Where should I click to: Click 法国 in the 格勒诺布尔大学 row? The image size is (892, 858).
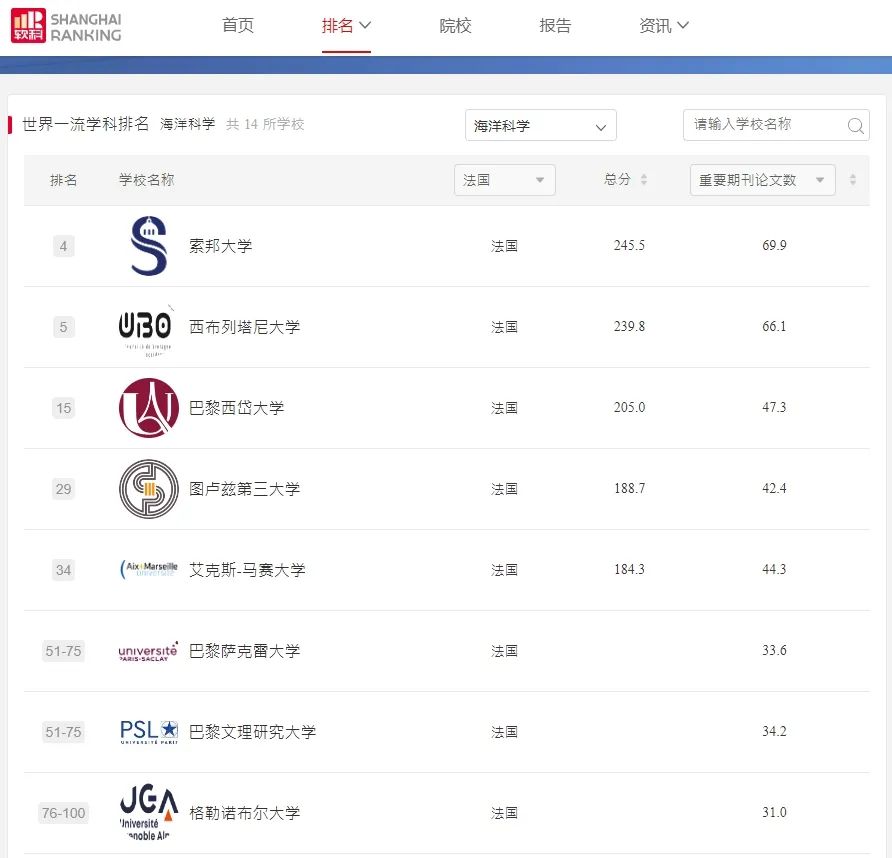click(x=505, y=812)
